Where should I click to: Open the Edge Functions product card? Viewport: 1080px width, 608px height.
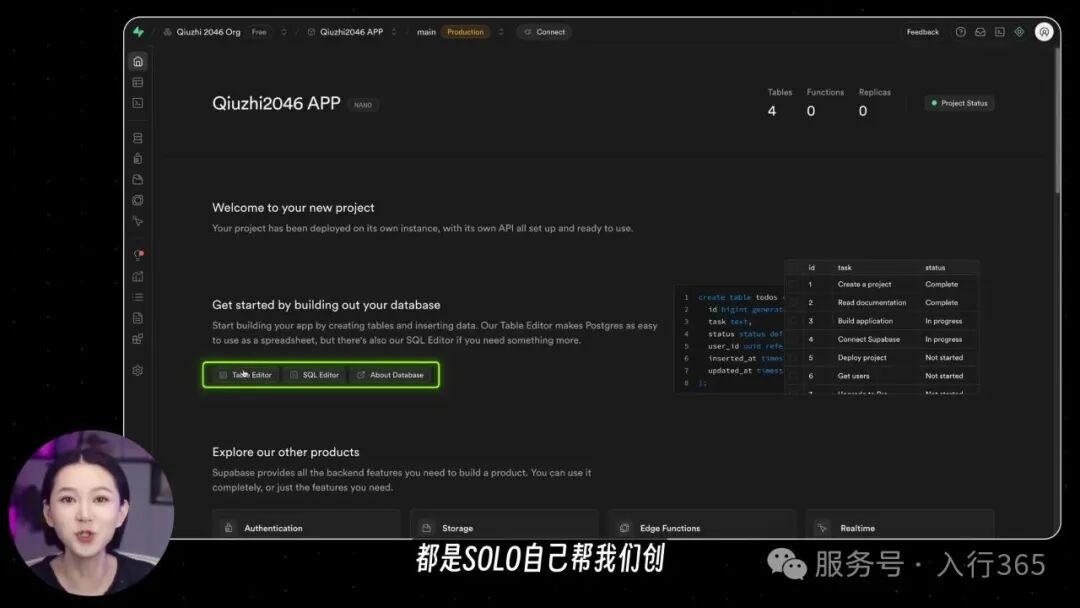click(700, 527)
